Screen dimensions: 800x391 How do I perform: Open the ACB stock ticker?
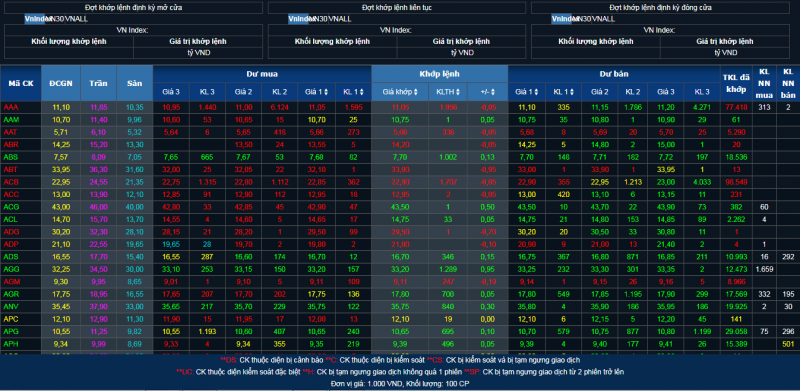coord(11,182)
